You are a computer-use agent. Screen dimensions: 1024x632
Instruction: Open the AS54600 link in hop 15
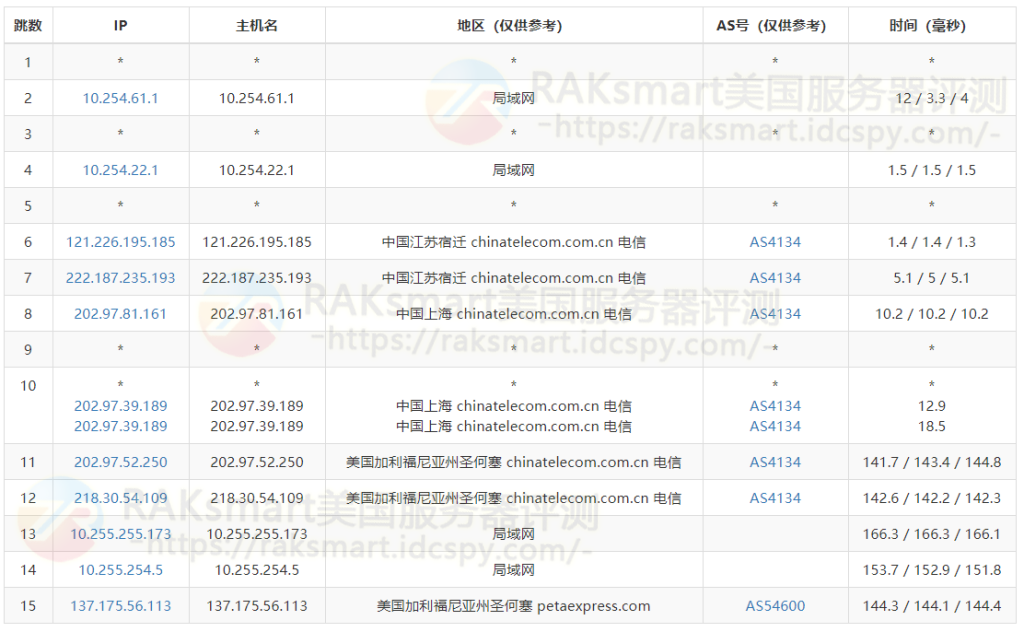click(775, 605)
